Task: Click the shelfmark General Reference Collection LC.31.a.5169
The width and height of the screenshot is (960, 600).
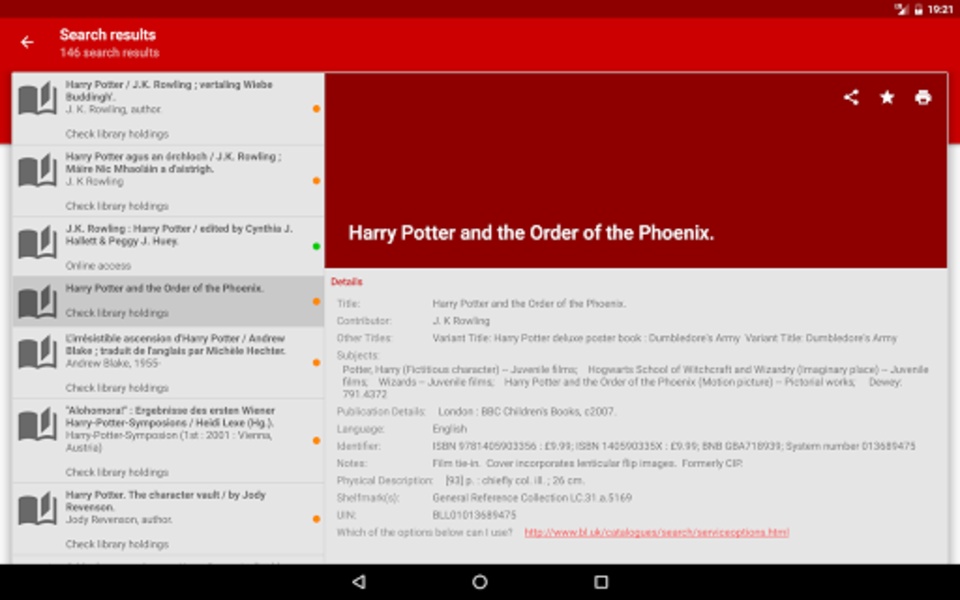Action: [532, 498]
